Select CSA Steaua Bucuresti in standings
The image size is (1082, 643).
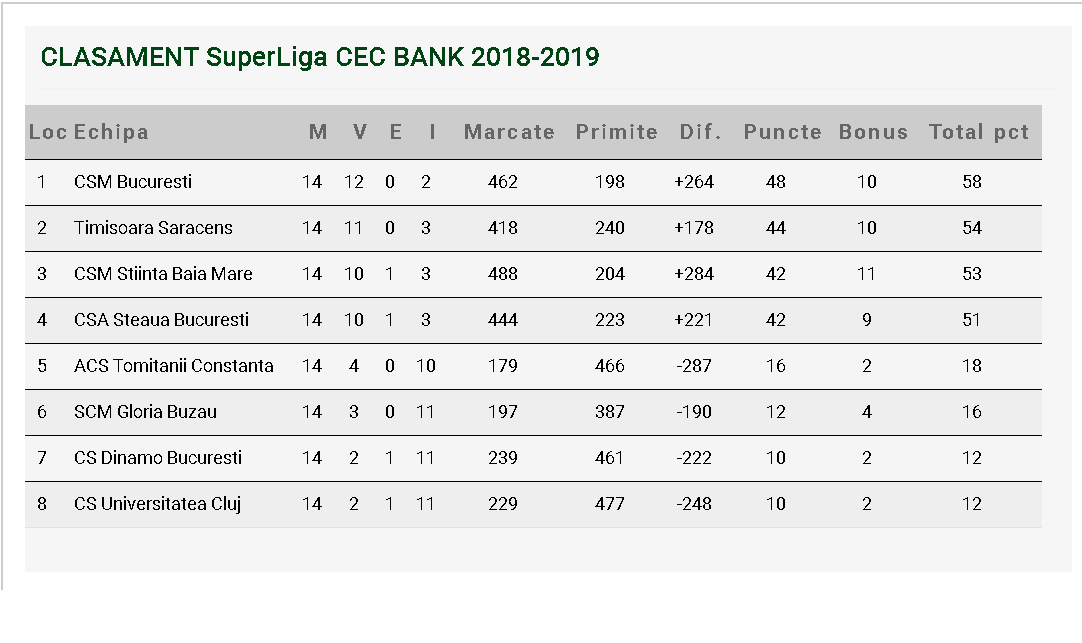pyautogui.click(x=161, y=320)
